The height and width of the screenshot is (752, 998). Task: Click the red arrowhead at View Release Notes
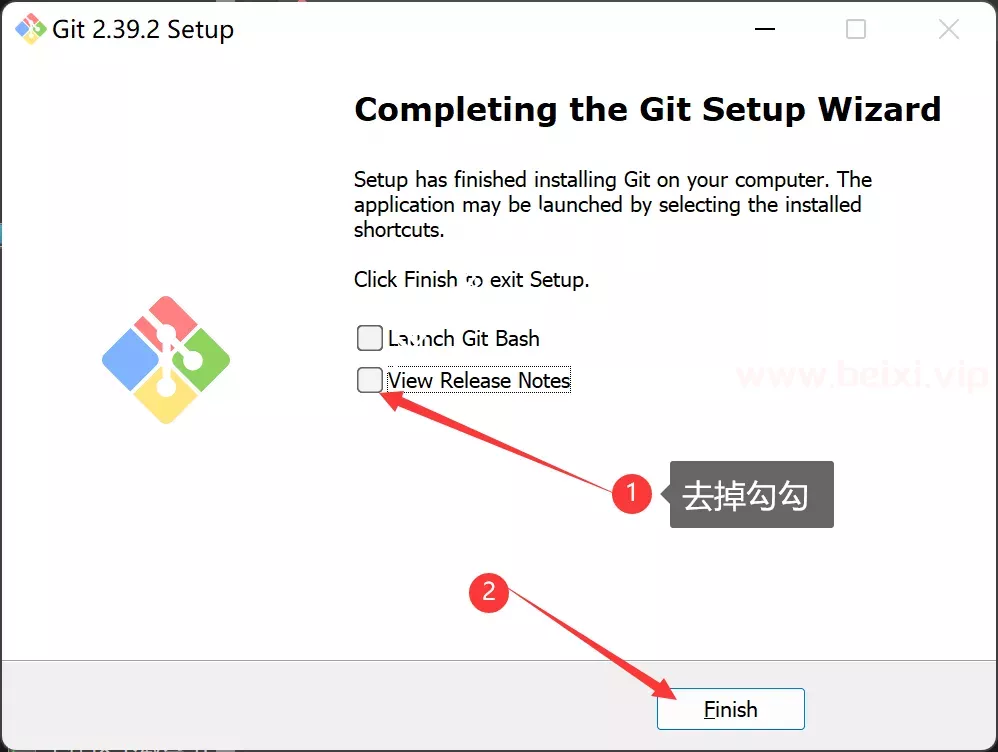click(393, 401)
